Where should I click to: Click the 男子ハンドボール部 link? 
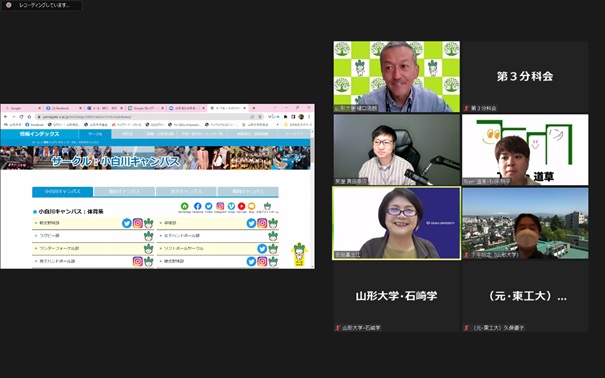click(x=57, y=261)
